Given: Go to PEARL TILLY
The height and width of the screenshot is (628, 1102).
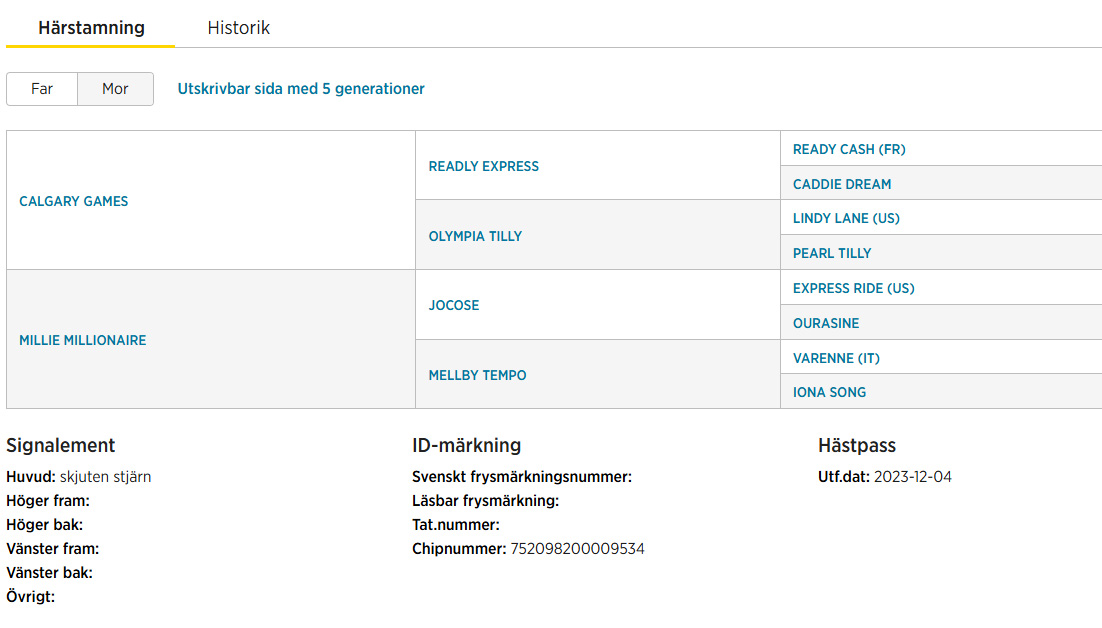Looking at the screenshot, I should coord(832,254).
